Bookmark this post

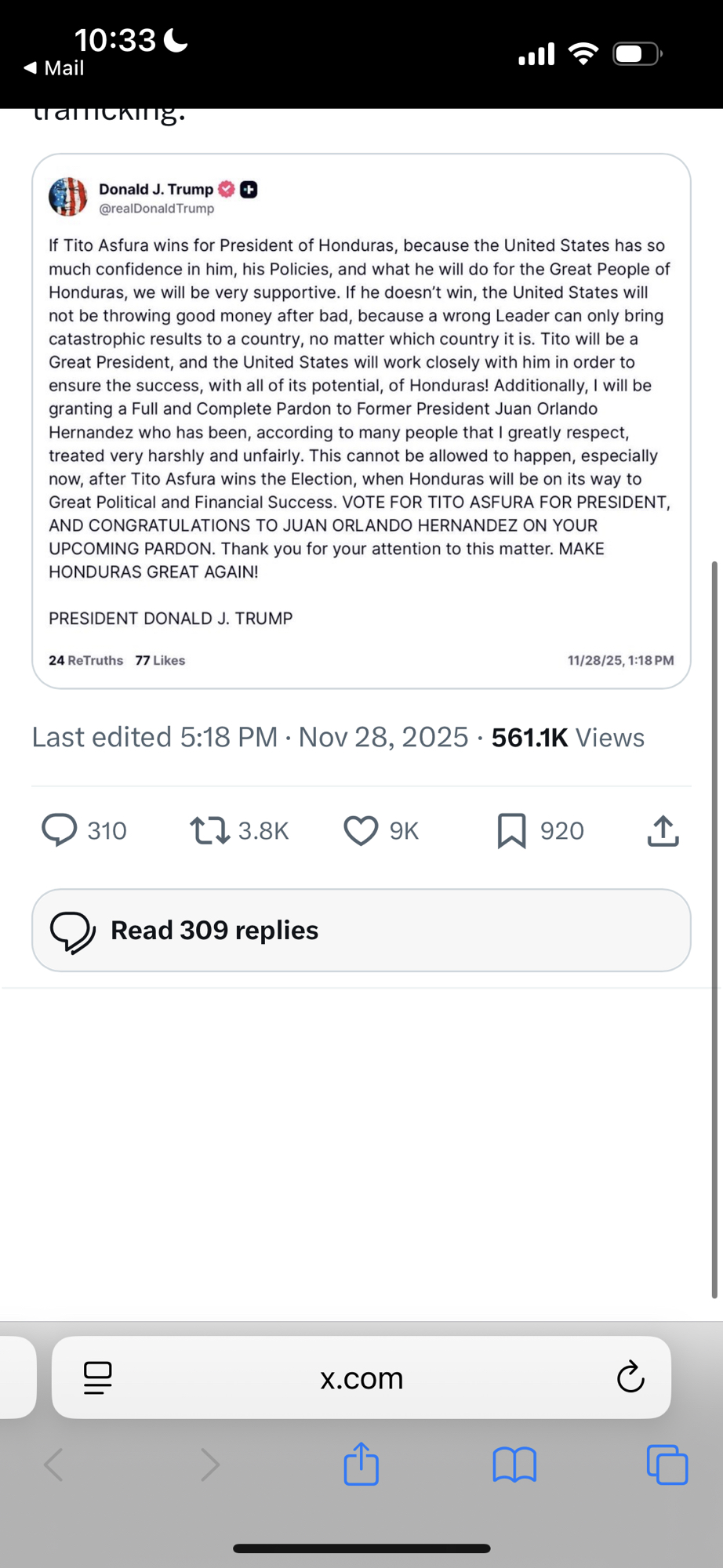pyautogui.click(x=511, y=830)
